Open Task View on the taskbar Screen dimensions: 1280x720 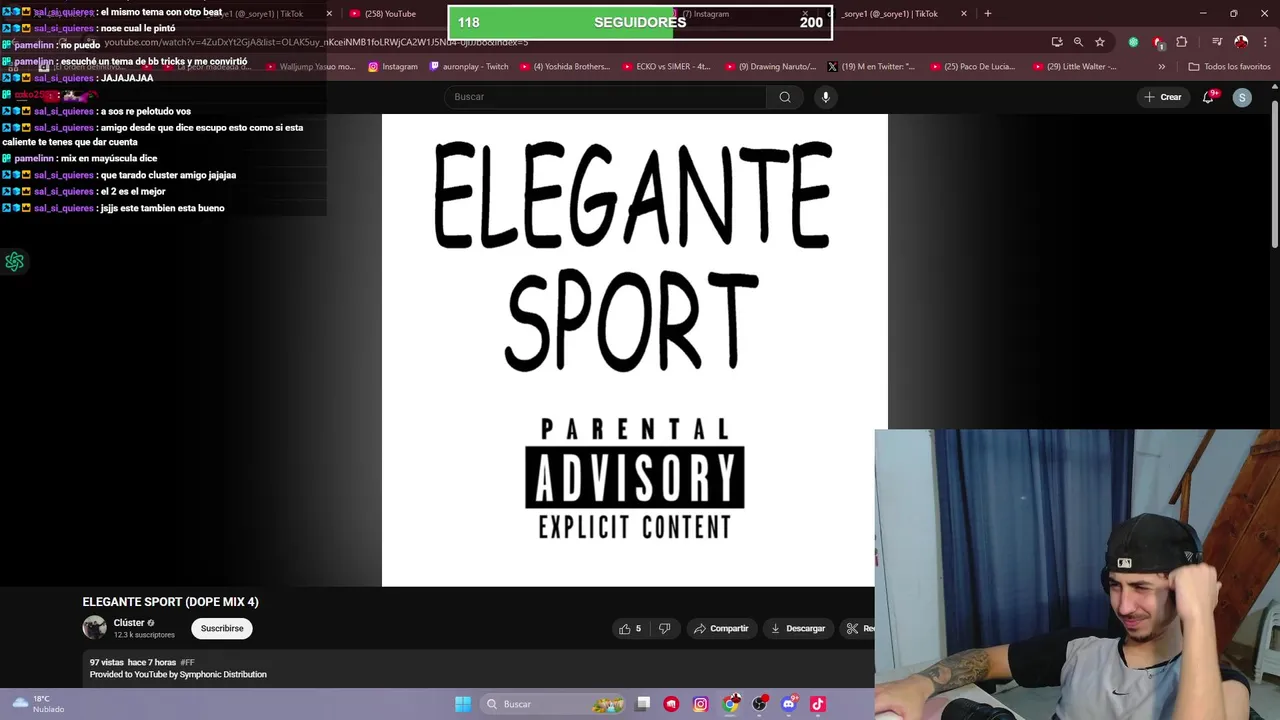(x=643, y=704)
